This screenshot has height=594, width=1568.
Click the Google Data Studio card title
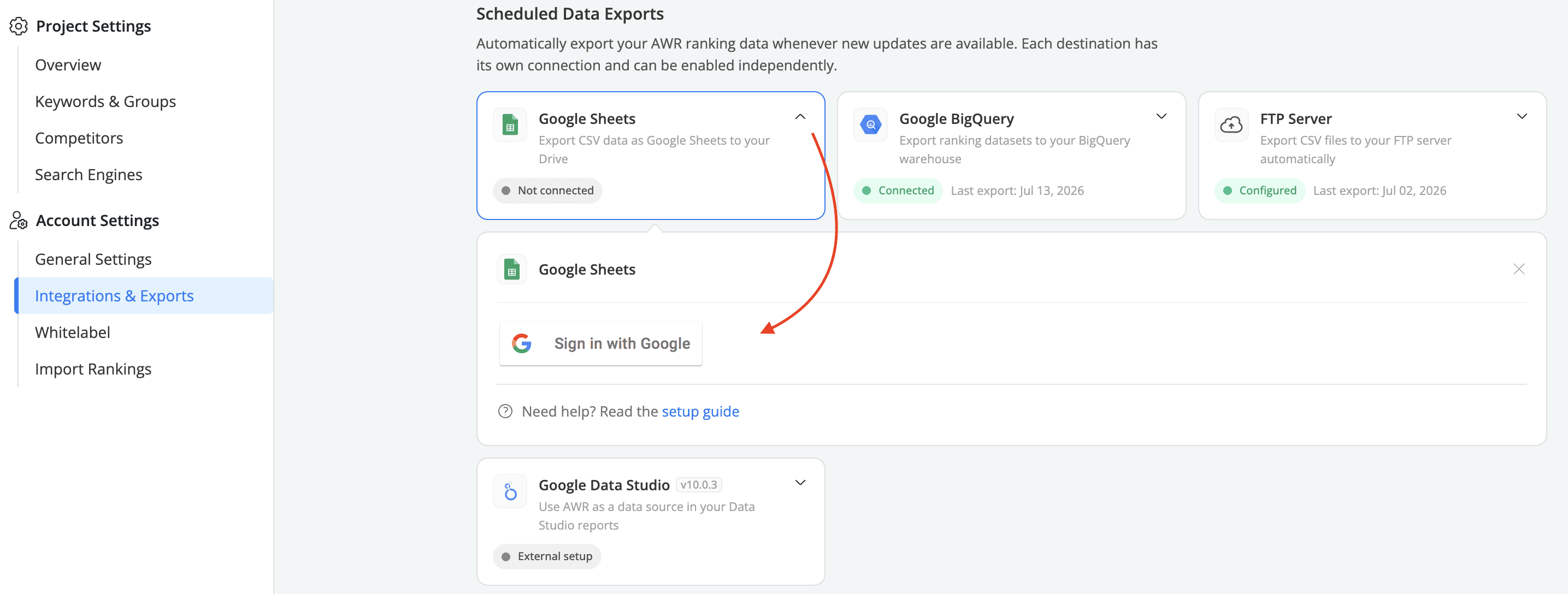click(x=604, y=485)
